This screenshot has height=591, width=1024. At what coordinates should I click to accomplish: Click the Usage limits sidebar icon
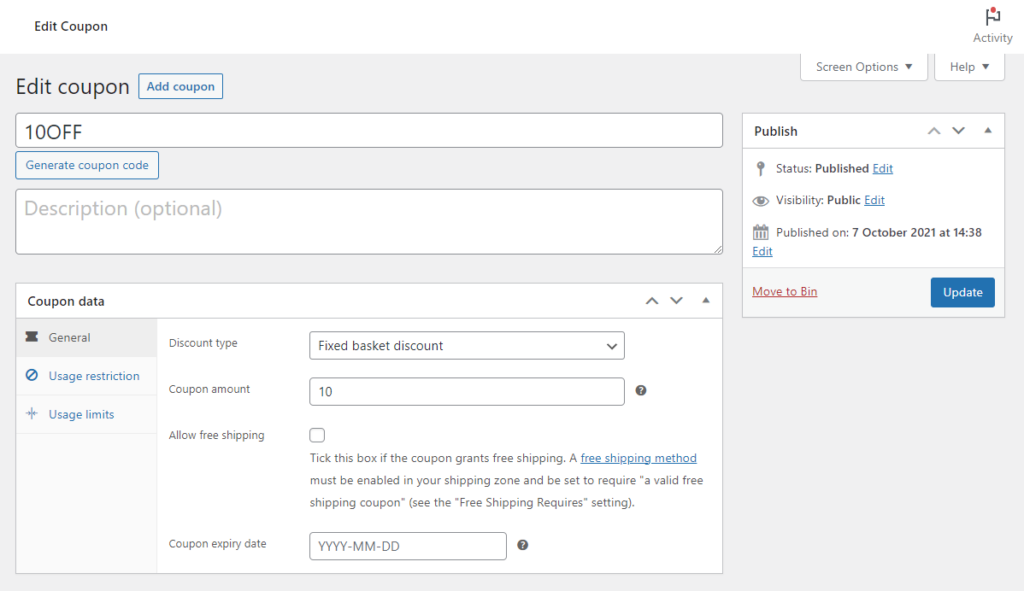coord(31,414)
